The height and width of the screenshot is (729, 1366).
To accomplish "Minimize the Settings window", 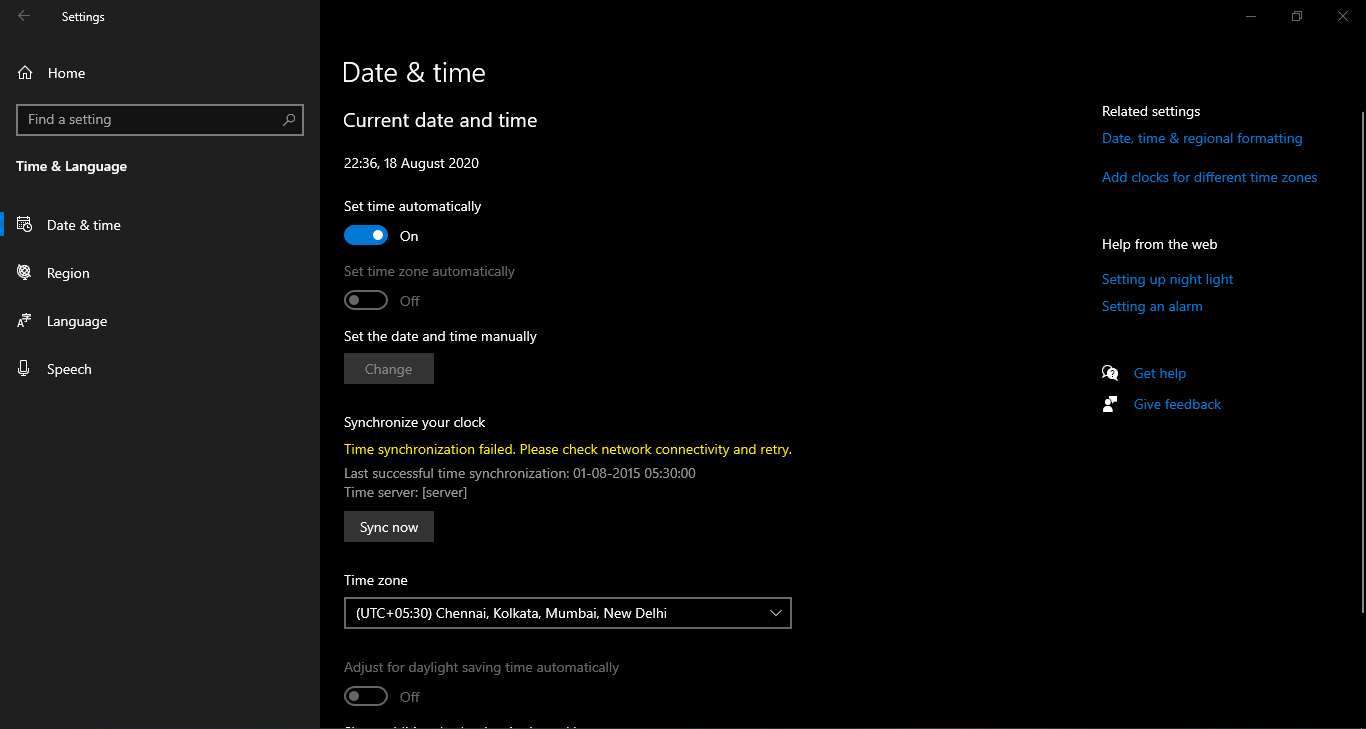I will (x=1251, y=16).
